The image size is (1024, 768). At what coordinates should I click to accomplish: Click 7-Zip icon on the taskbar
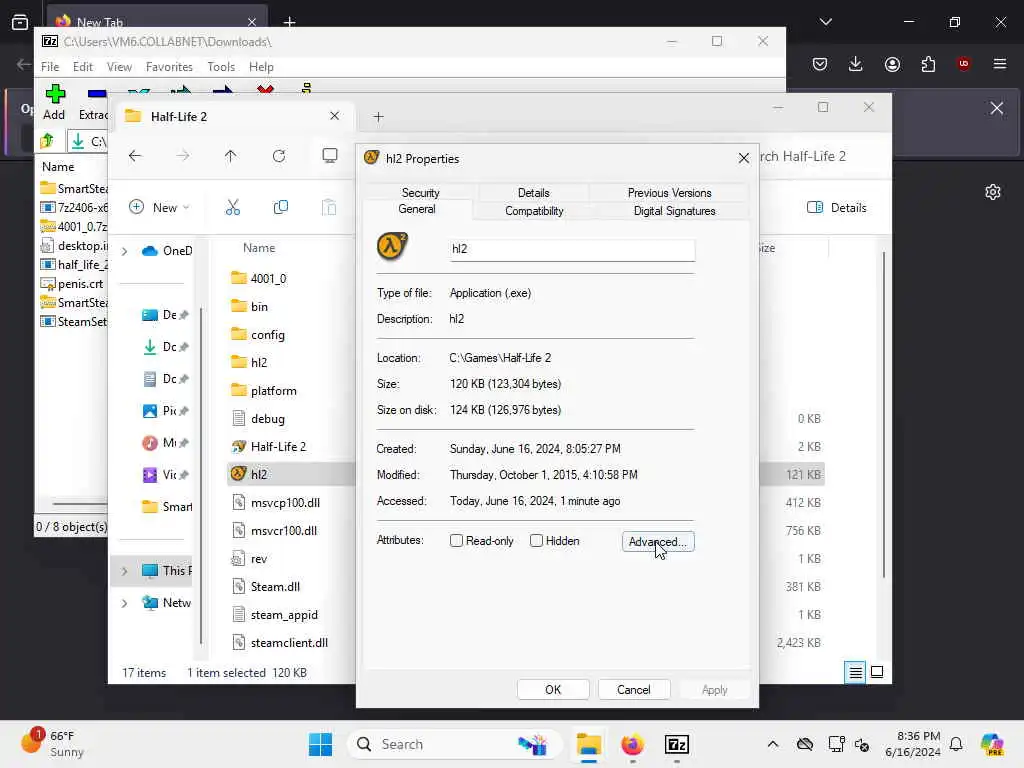(677, 744)
